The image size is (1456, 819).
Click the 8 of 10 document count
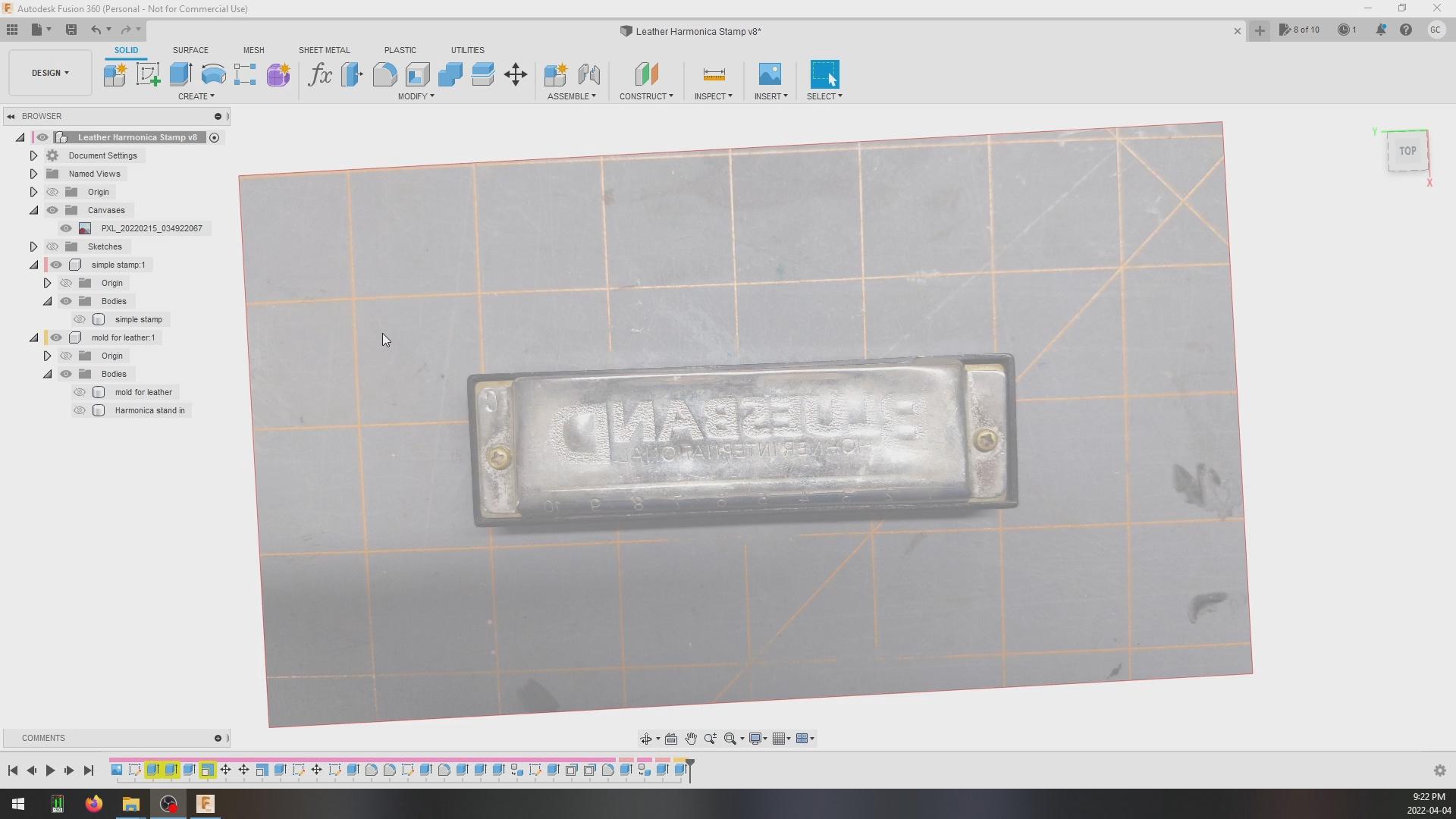point(1299,30)
